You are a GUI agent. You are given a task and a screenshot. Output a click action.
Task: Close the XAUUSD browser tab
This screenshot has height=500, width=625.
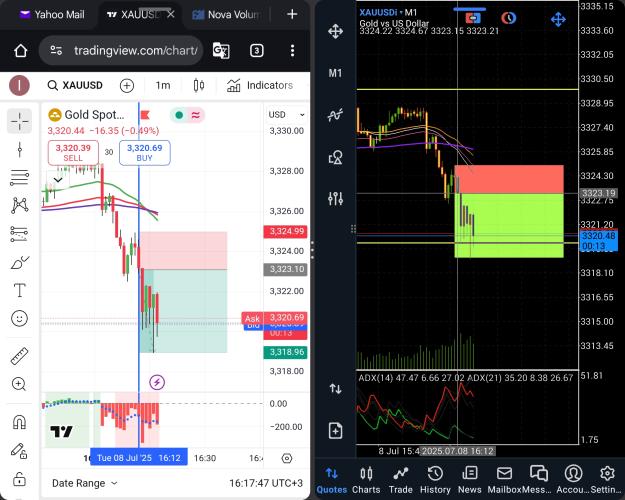tap(171, 14)
